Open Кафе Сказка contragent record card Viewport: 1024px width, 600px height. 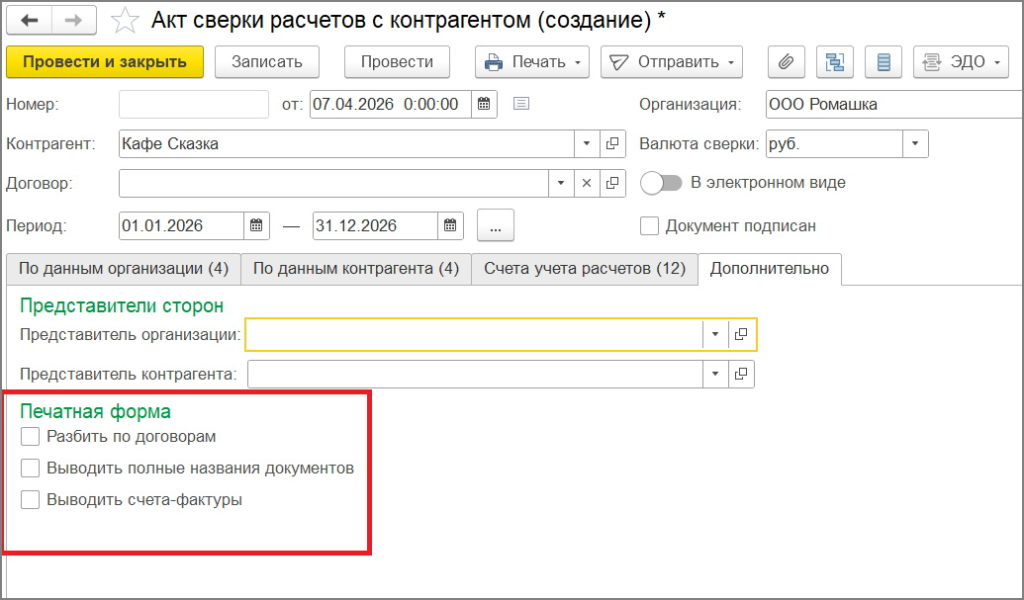click(x=613, y=144)
